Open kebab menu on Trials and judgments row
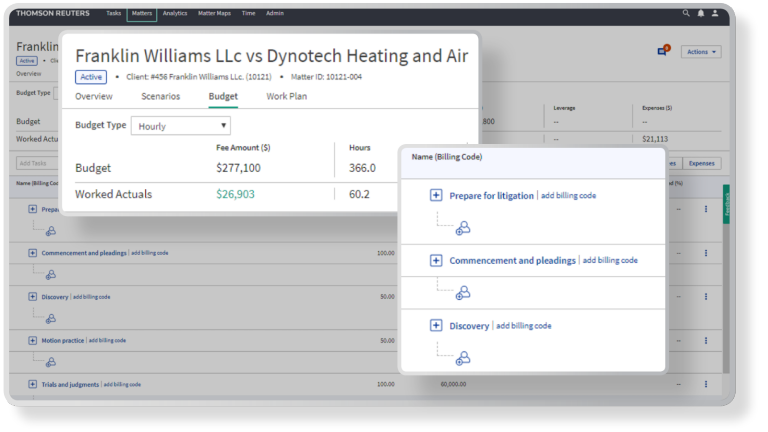Viewport: 768px width, 432px height. coord(706,384)
